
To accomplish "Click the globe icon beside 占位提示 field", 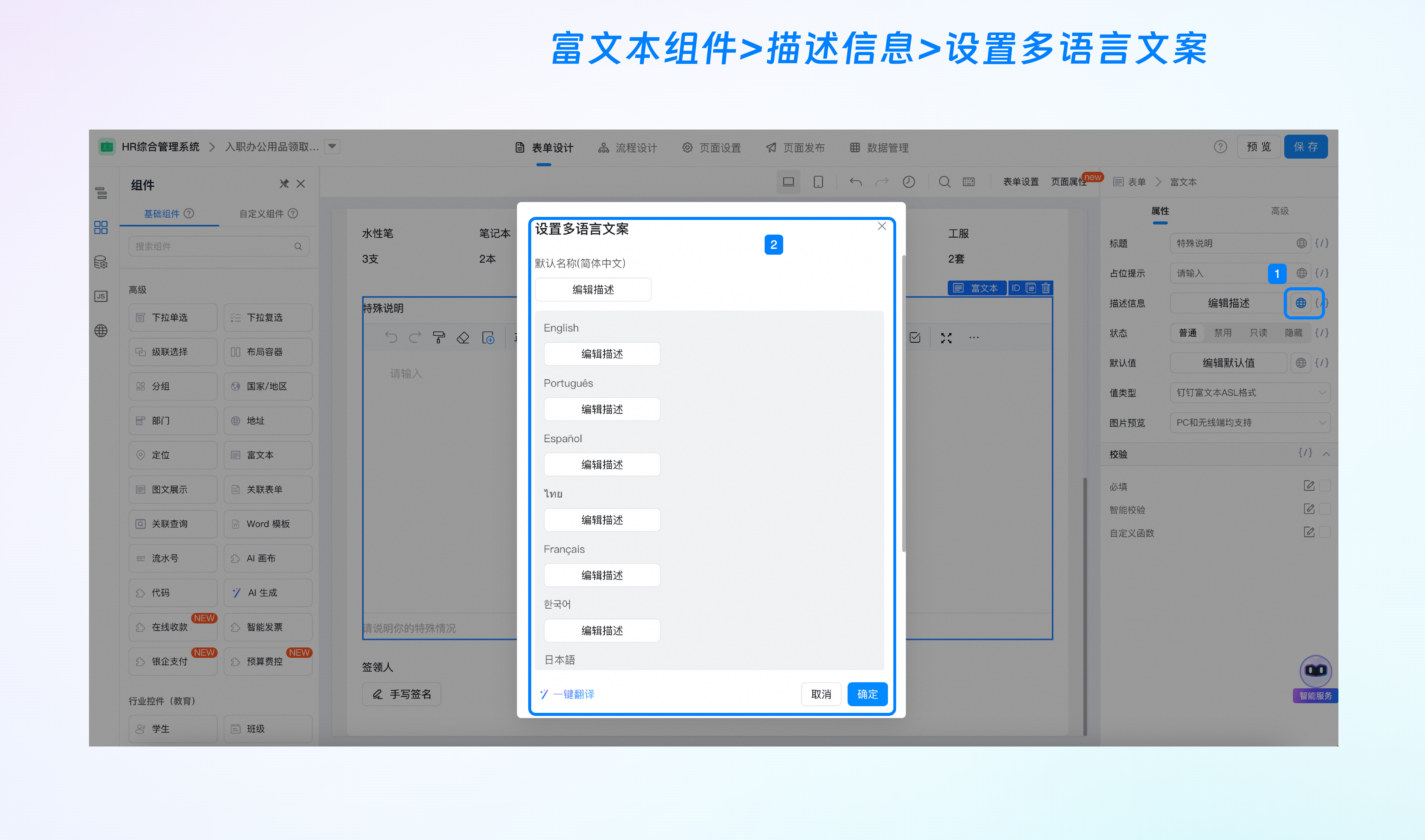I will coord(1301,273).
